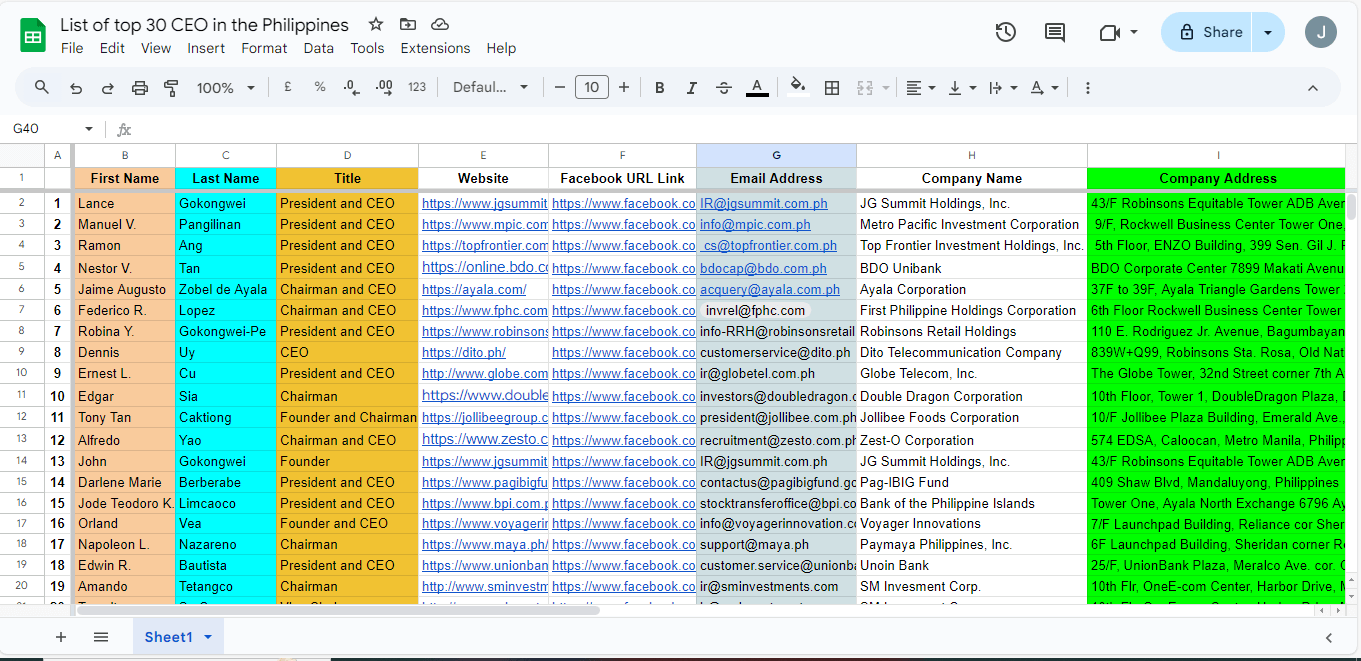Open horizontal align dropdown

[920, 88]
